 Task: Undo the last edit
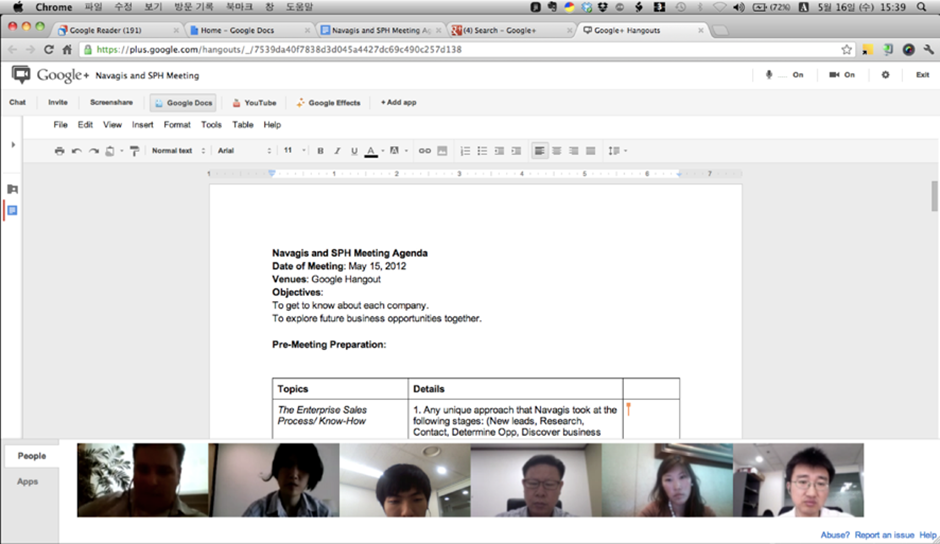(x=76, y=151)
